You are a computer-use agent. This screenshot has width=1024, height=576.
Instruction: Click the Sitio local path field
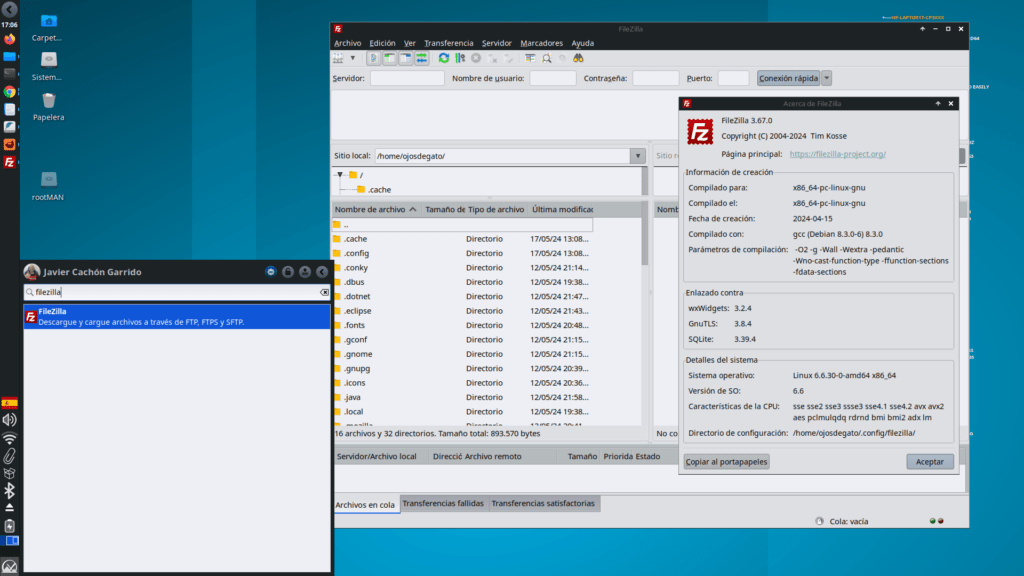pyautogui.click(x=502, y=156)
